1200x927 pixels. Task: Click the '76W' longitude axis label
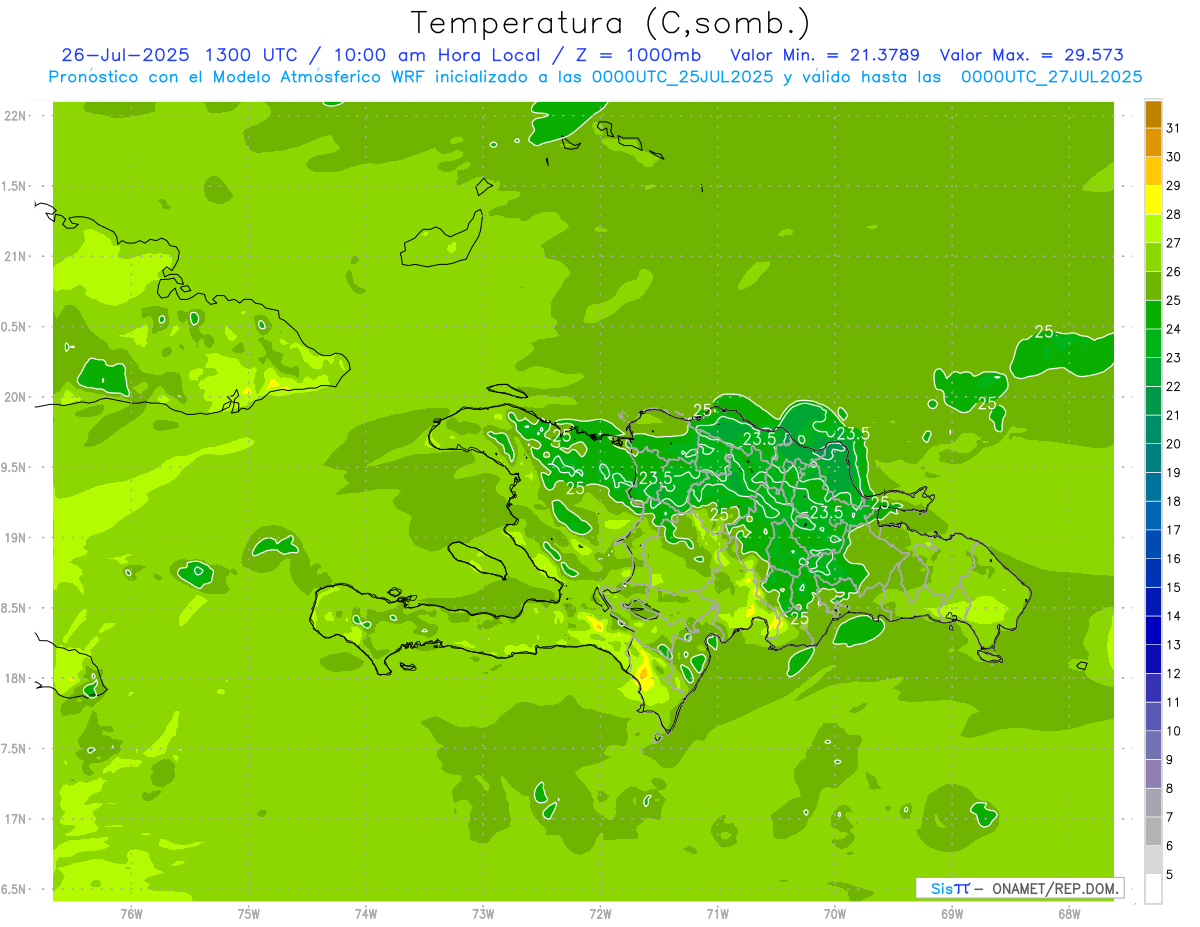click(x=131, y=914)
